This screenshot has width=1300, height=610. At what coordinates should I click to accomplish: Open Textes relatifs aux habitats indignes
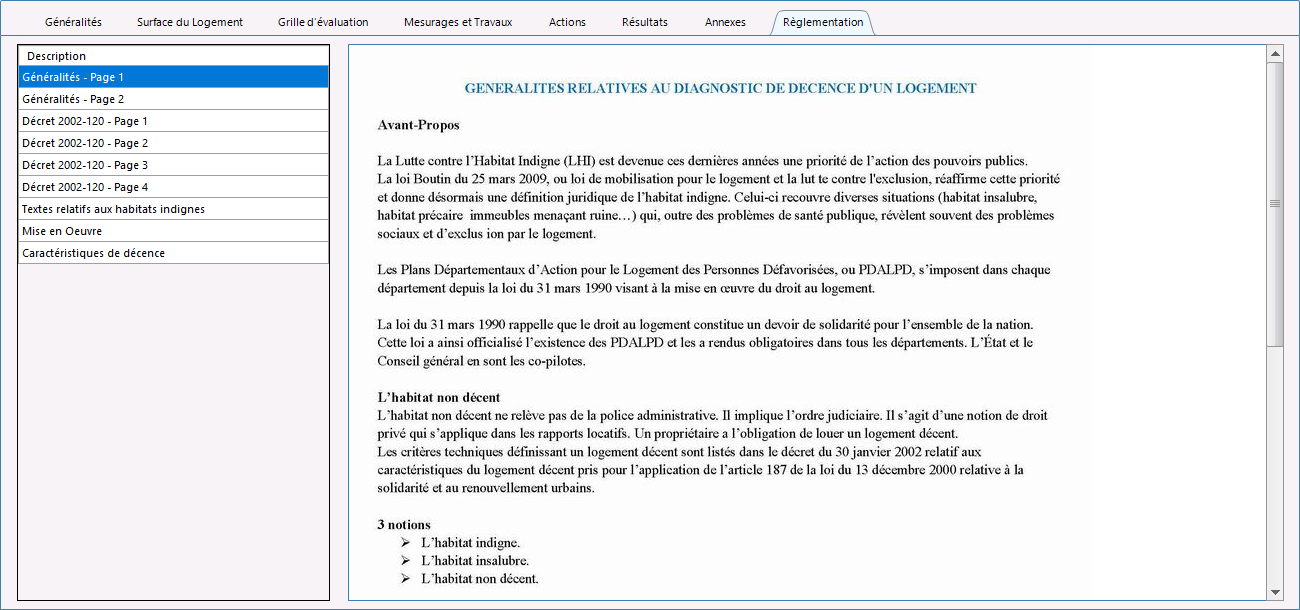(173, 209)
